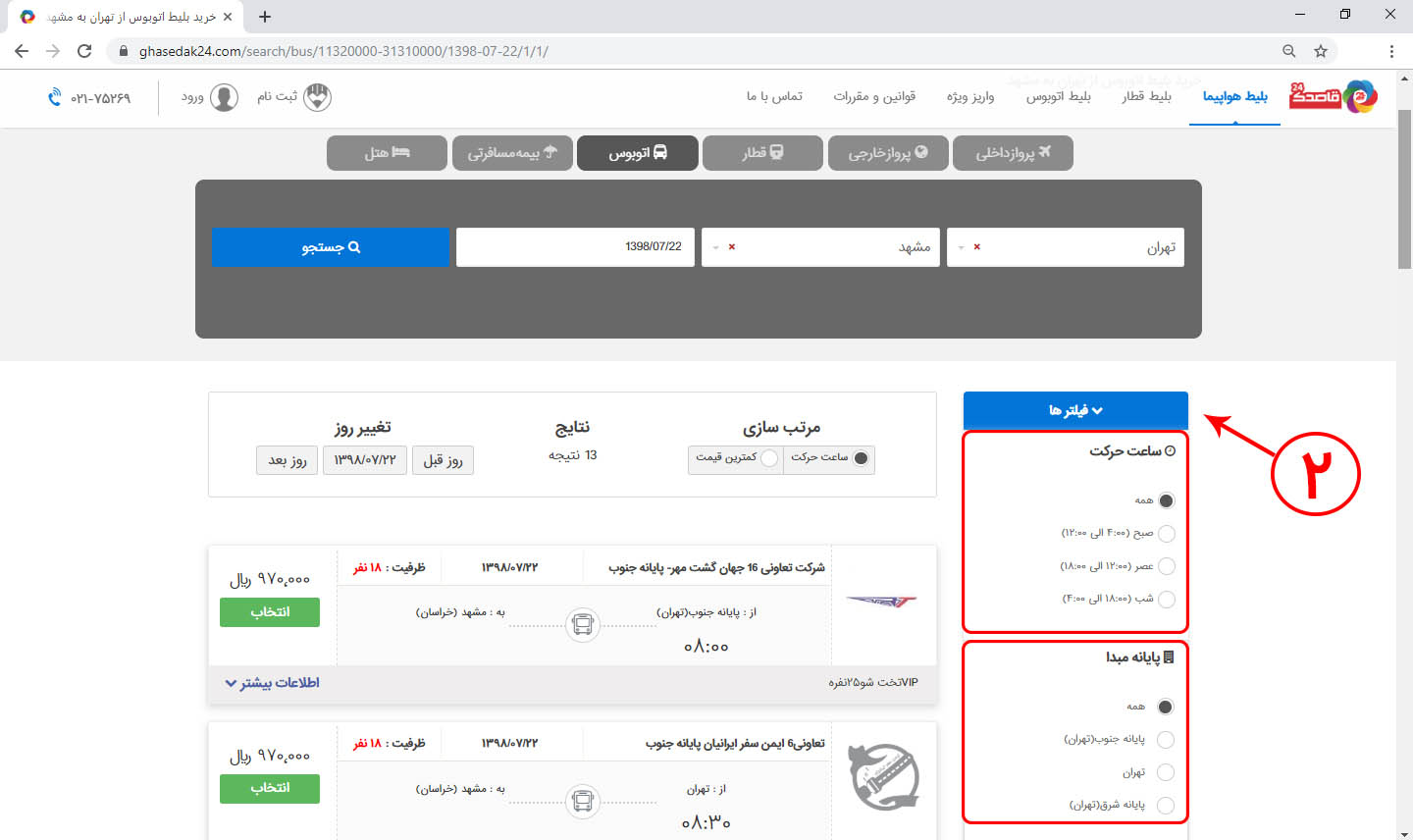Viewport: 1413px width, 840px height.
Task: Select all (همه) under departure time filter
Action: (x=1166, y=500)
